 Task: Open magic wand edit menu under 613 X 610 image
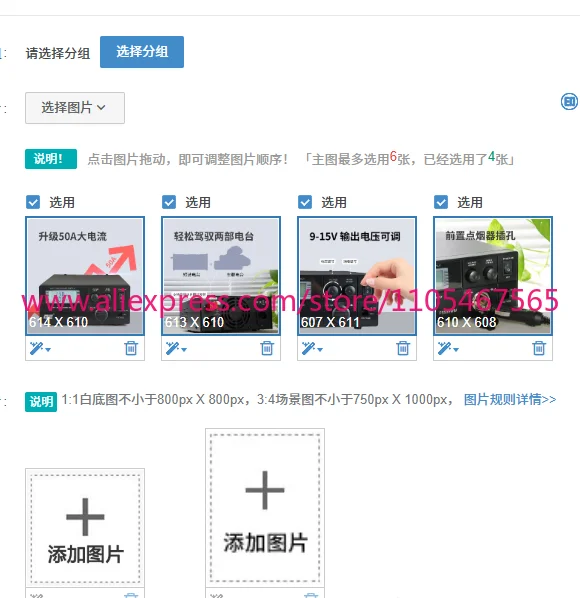176,348
